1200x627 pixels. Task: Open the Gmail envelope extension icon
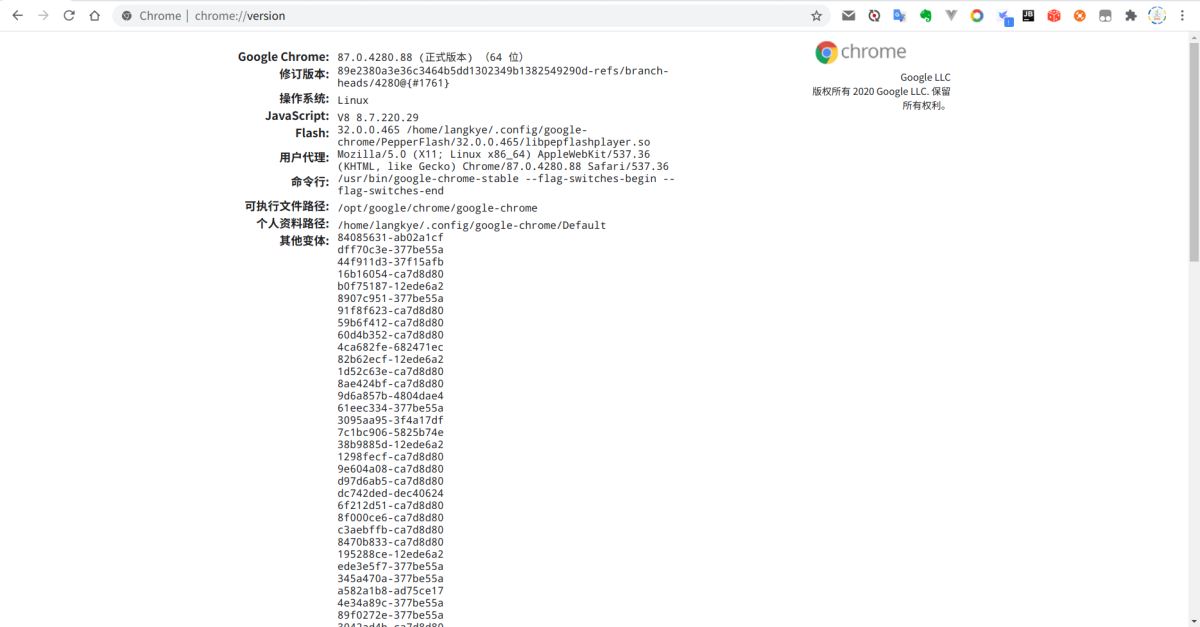[848, 15]
